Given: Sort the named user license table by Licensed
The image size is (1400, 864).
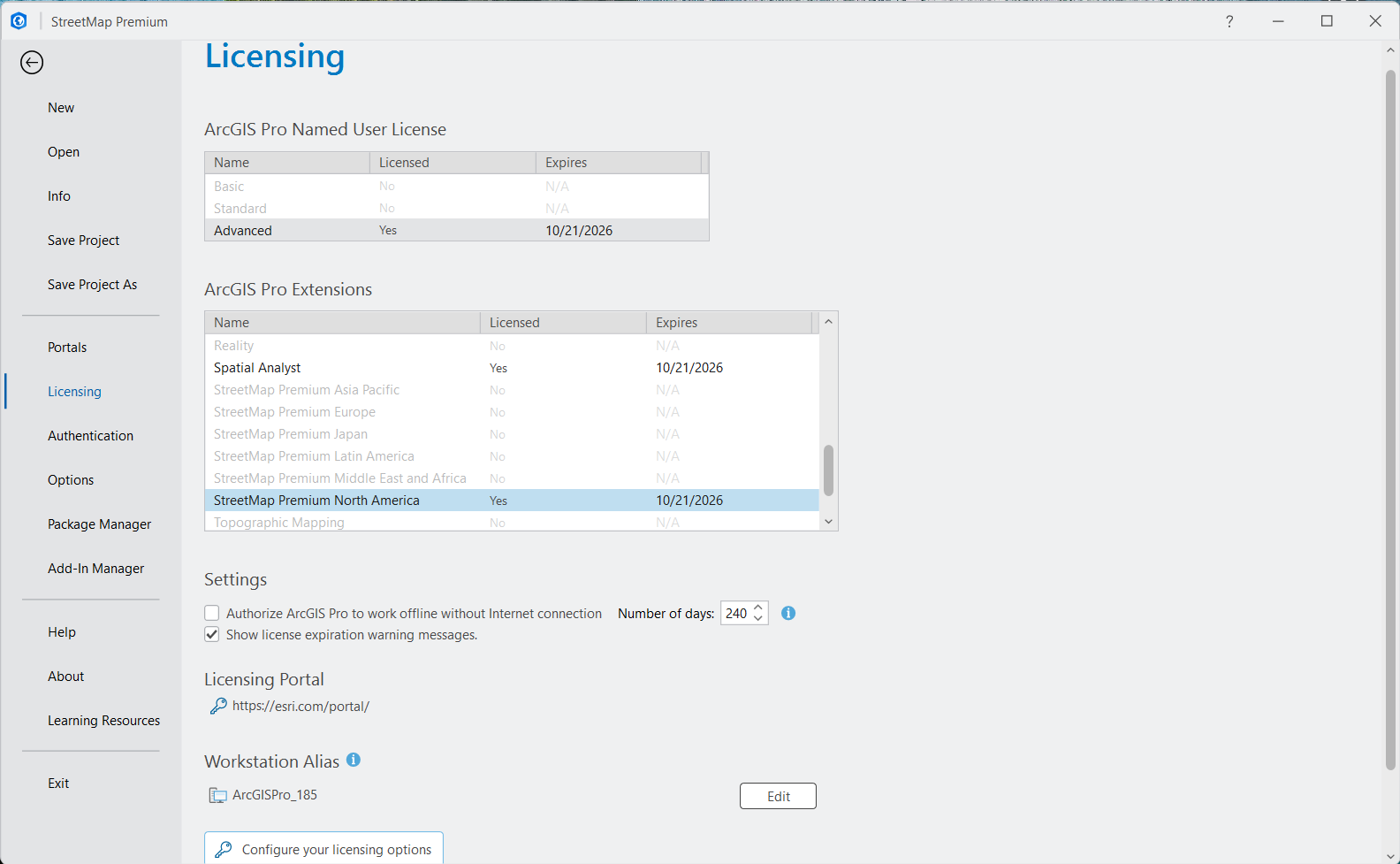Looking at the screenshot, I should (x=453, y=163).
